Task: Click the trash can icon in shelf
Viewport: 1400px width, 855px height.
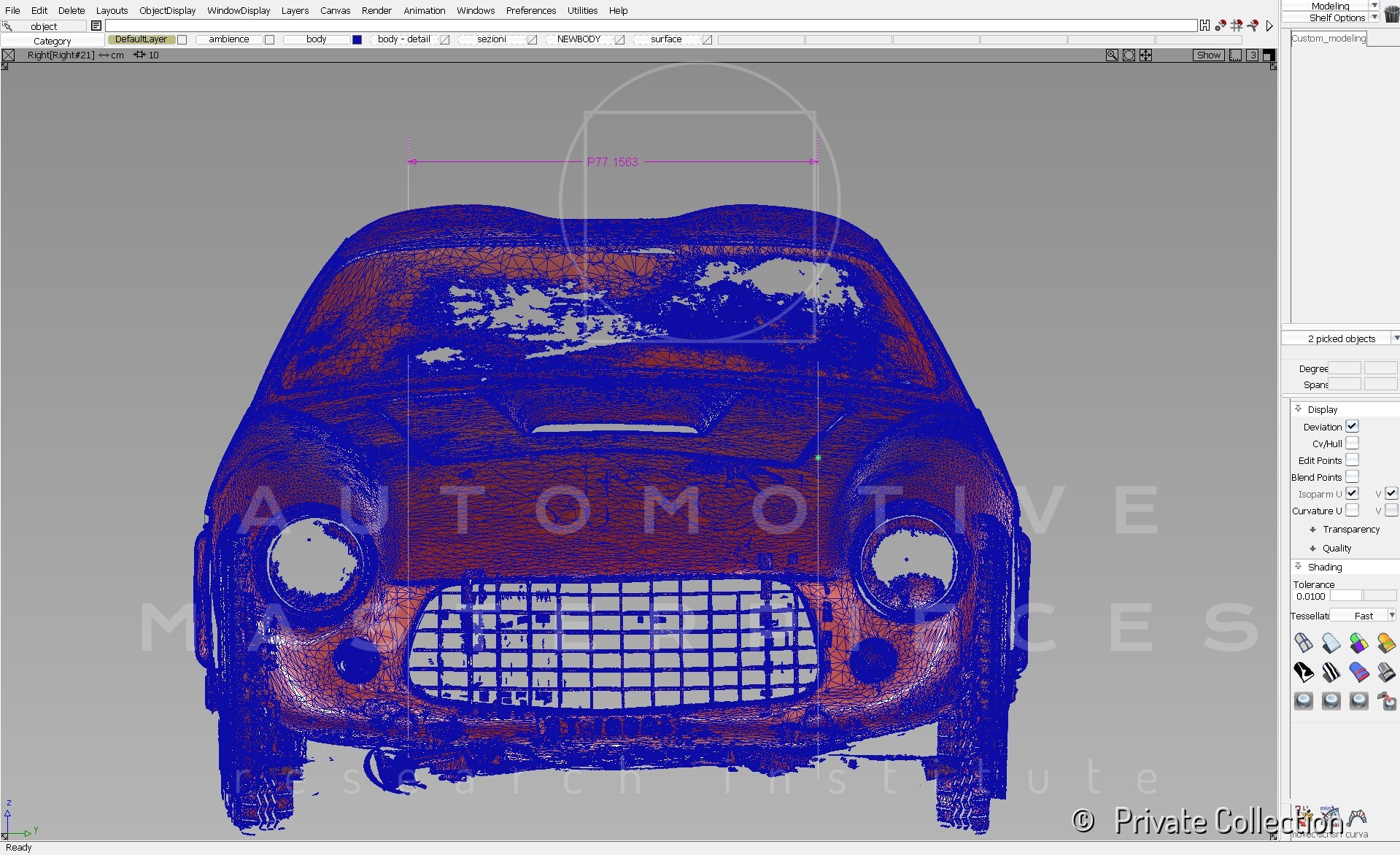Action: (1391, 15)
